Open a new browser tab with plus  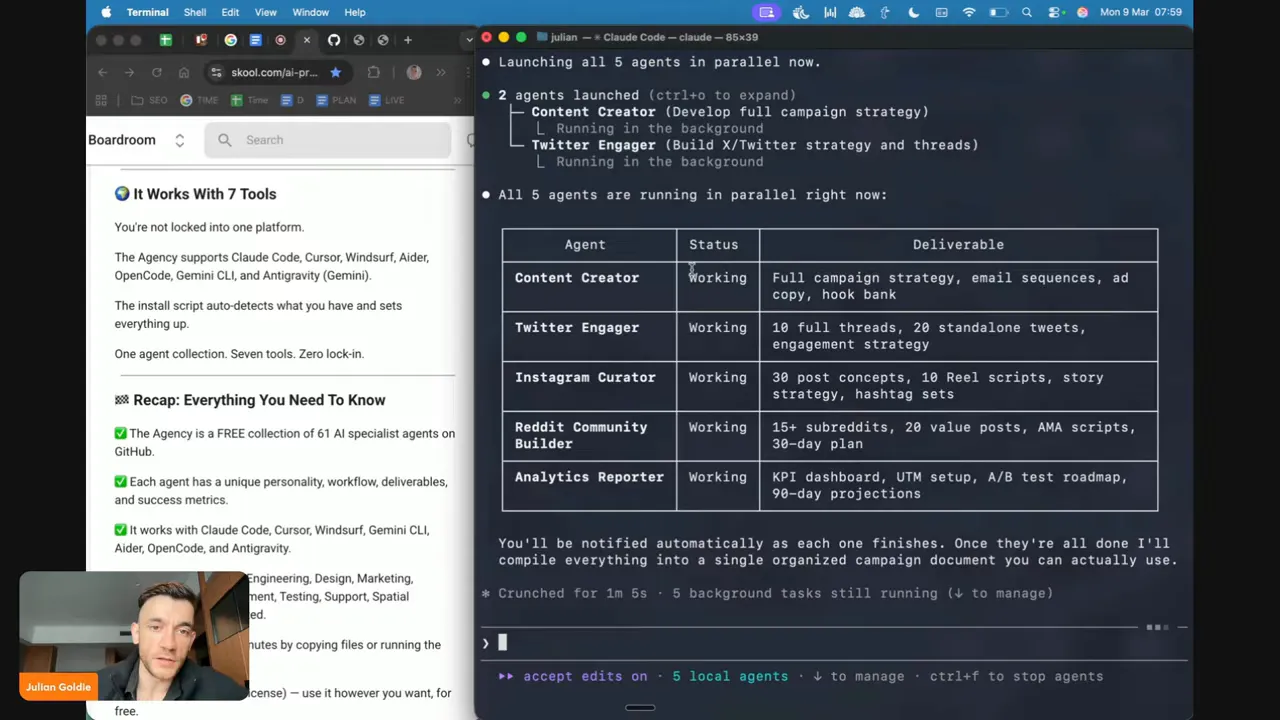click(408, 40)
